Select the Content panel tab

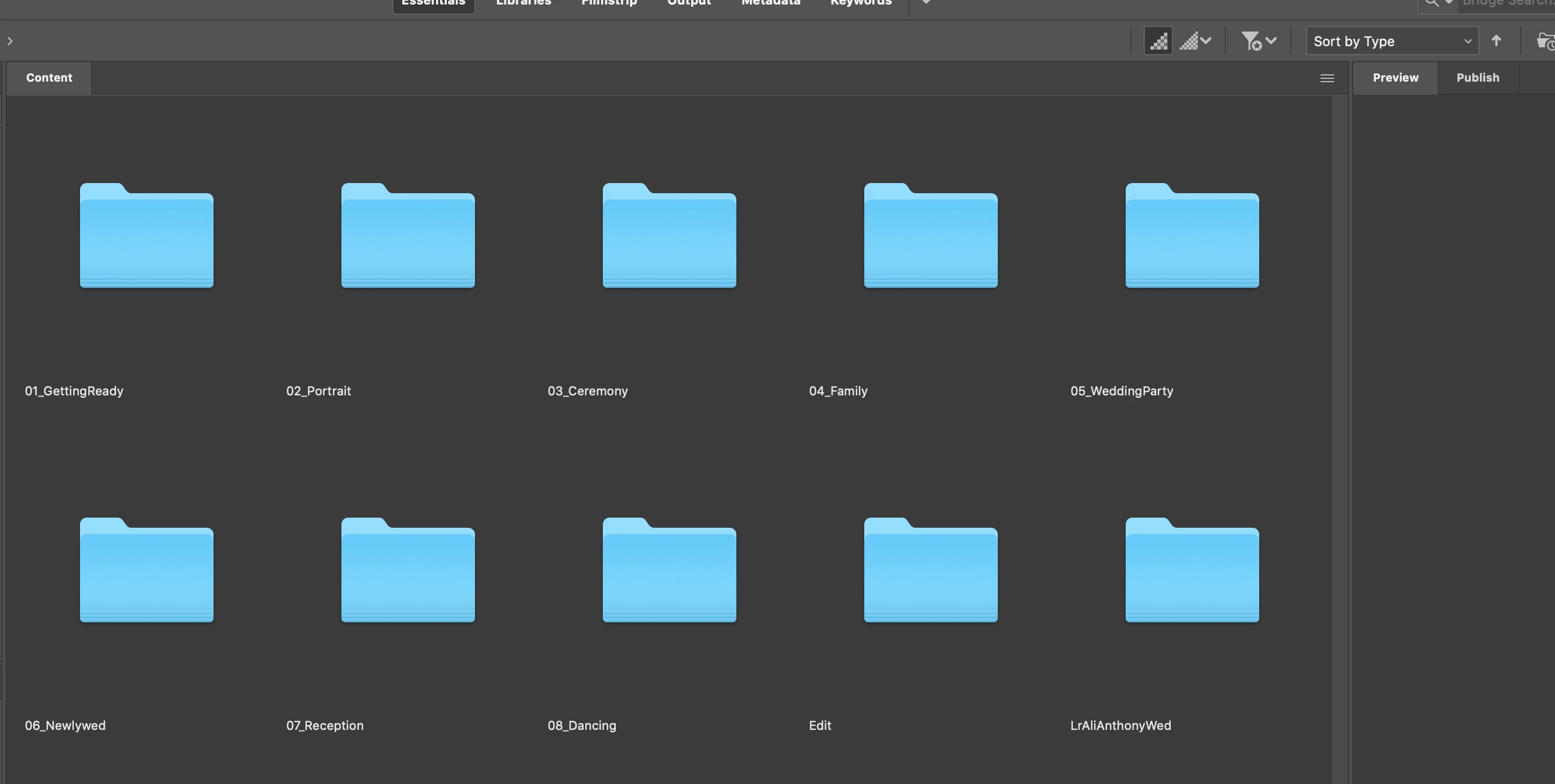point(49,78)
